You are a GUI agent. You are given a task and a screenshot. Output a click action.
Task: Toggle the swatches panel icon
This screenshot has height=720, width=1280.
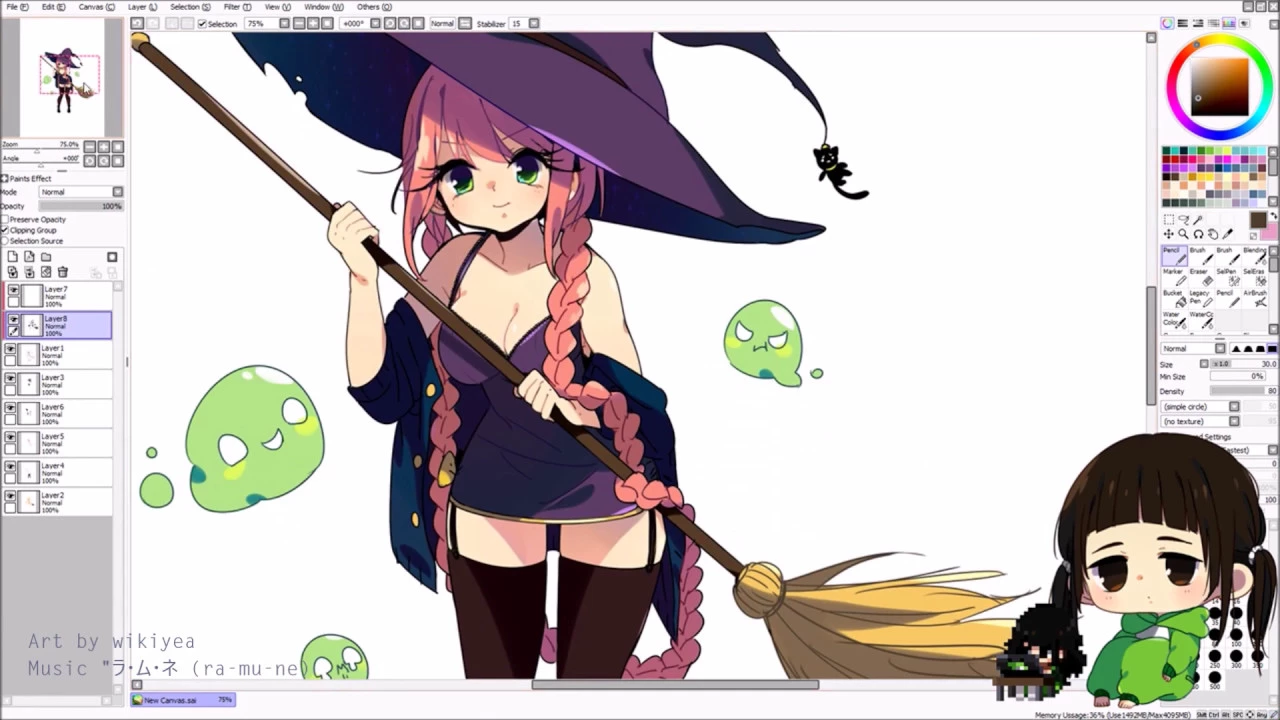(1229, 23)
